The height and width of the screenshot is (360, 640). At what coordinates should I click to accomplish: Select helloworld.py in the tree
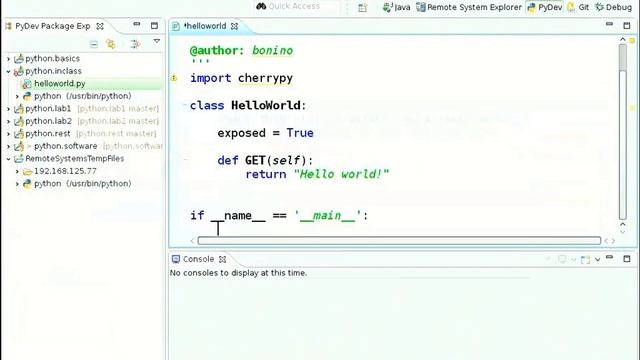point(60,84)
